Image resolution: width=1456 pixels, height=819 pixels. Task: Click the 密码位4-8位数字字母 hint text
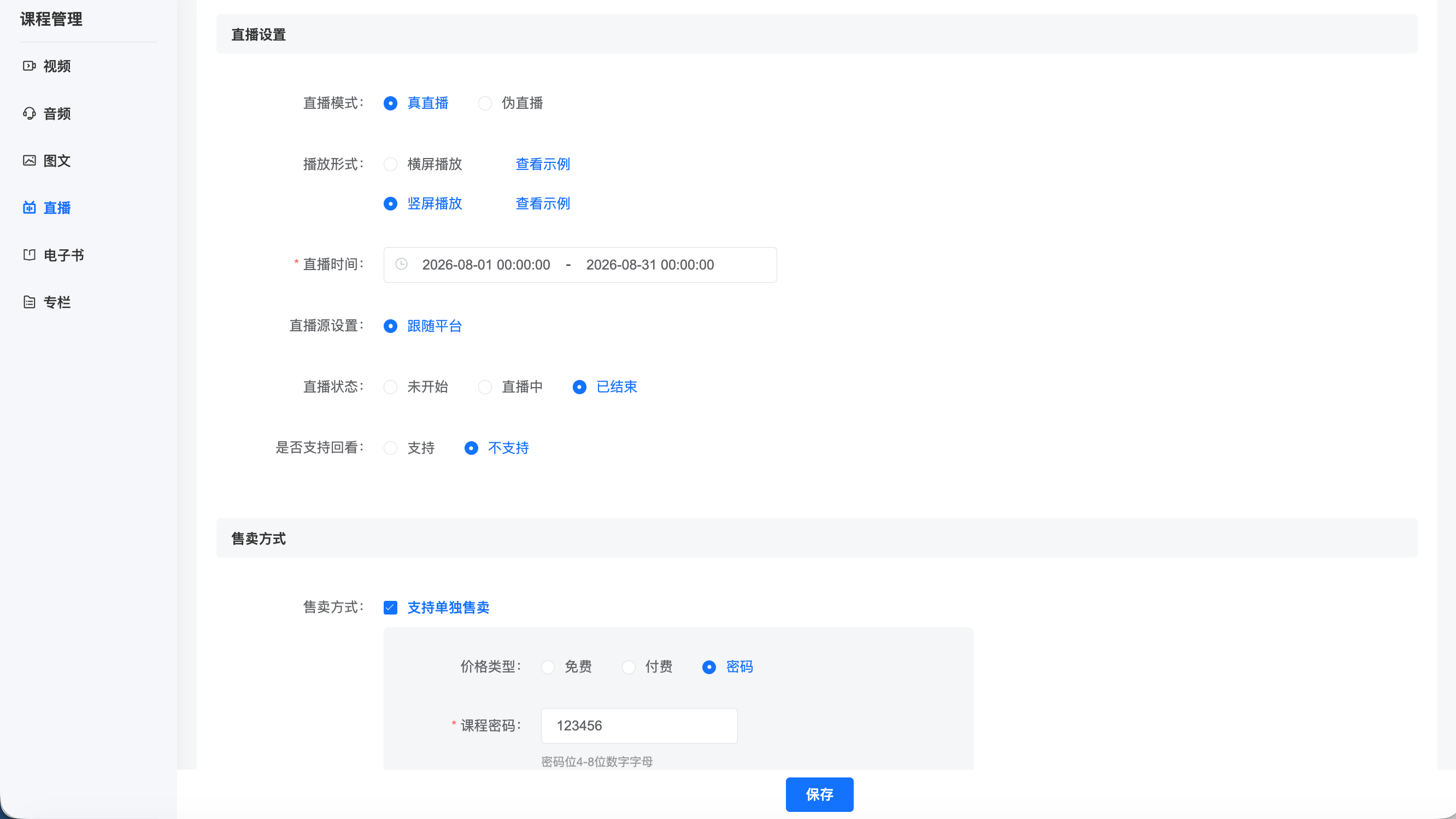coord(597,762)
